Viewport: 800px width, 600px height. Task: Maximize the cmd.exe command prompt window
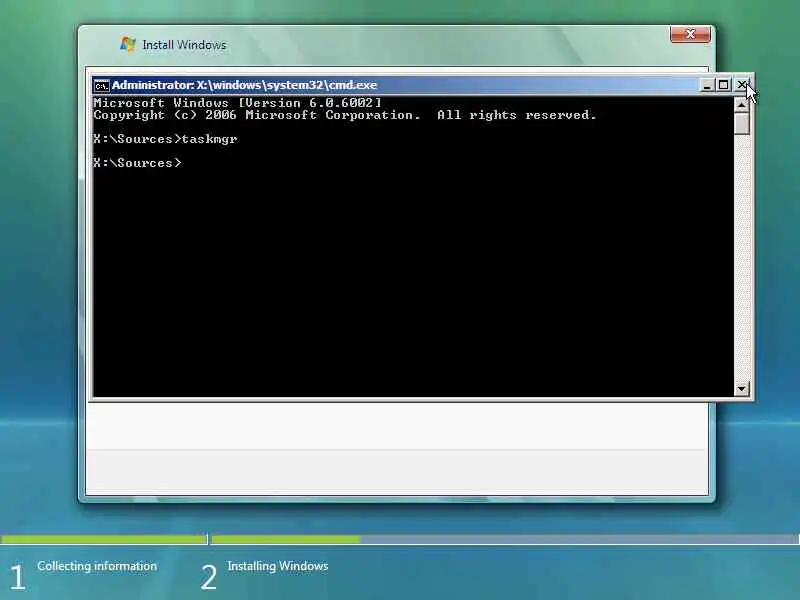point(723,85)
